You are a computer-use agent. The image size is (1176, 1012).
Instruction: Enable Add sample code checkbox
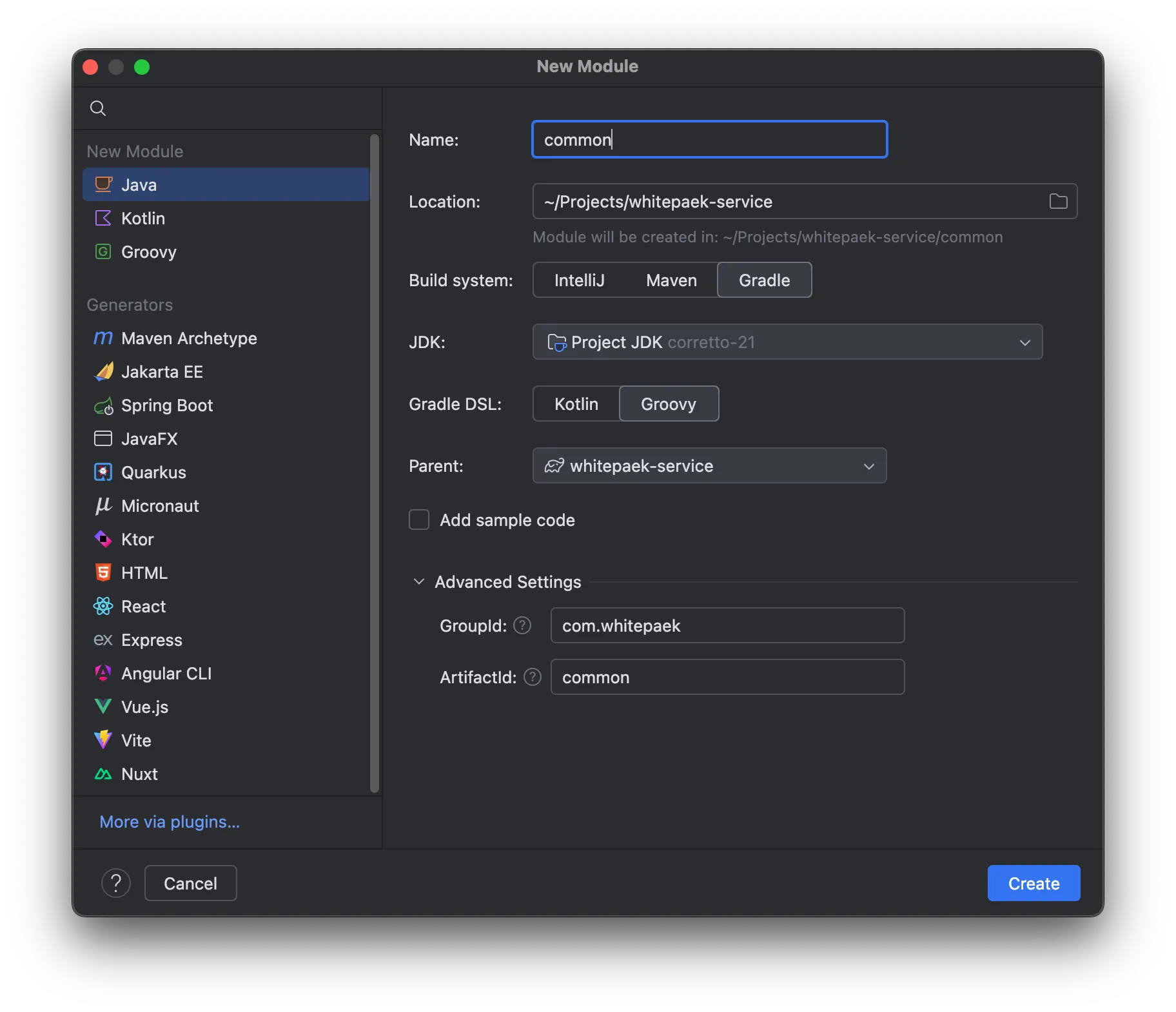(x=419, y=520)
